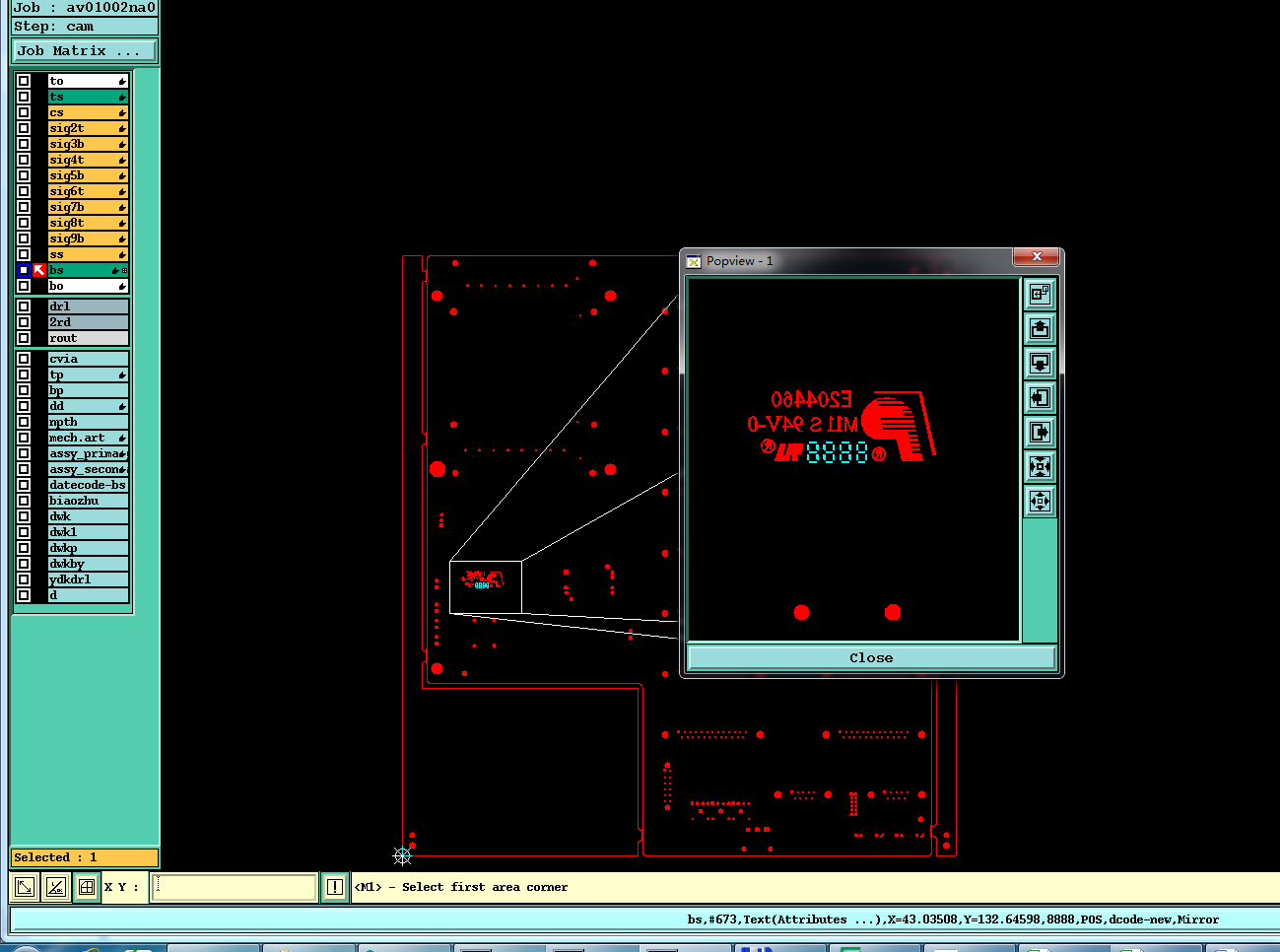
Task: Select the bo layer name
Action: (x=88, y=286)
